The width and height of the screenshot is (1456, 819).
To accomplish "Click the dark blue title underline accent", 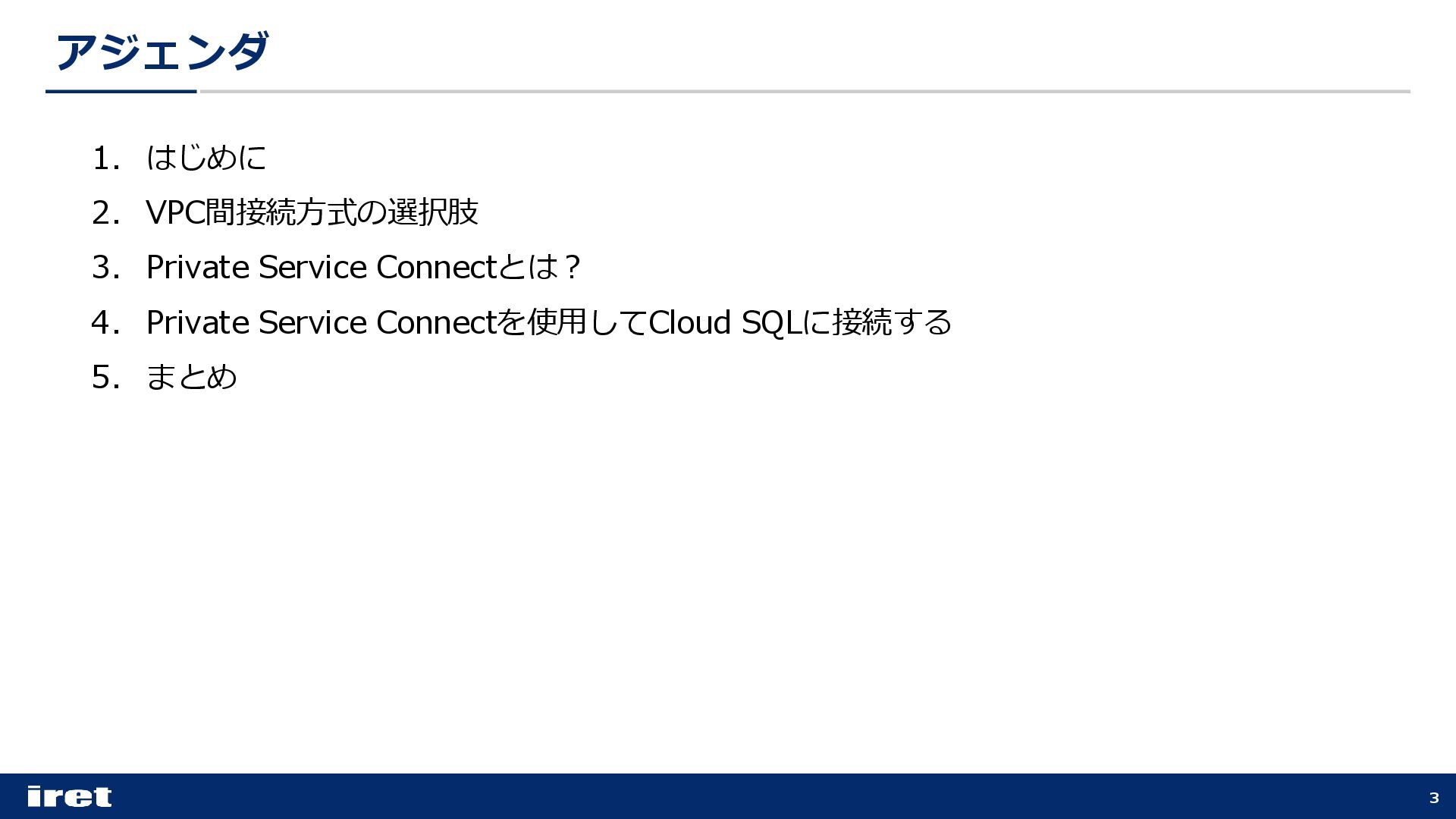I will click(x=121, y=91).
